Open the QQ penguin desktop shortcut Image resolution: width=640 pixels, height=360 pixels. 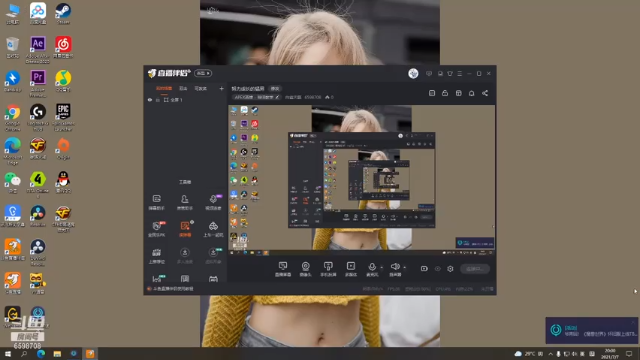63,182
